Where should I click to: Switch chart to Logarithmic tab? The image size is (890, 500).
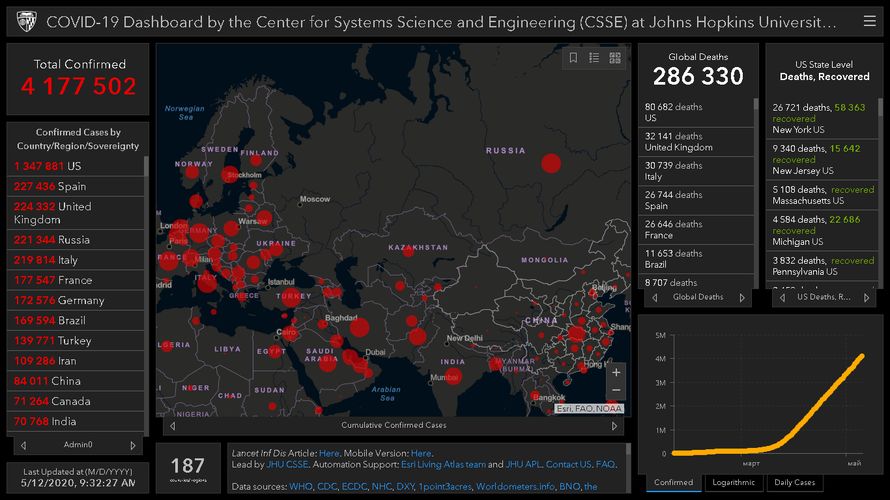tap(734, 482)
